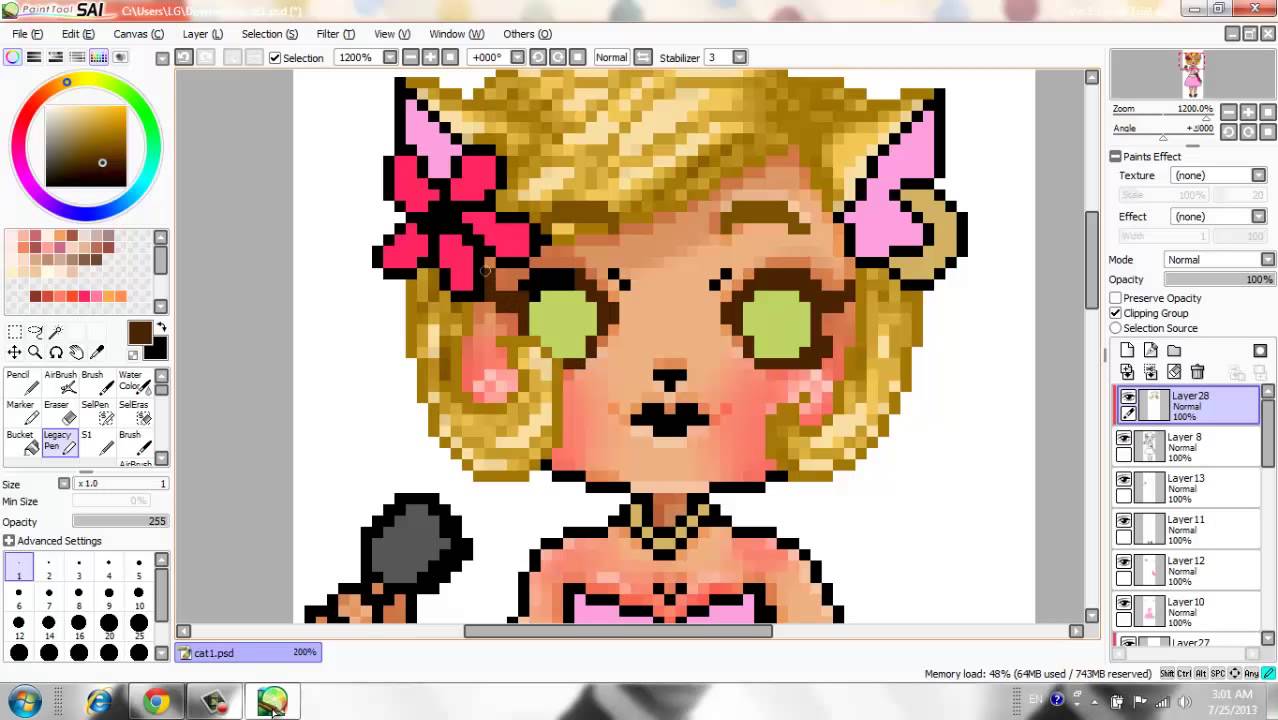Image resolution: width=1278 pixels, height=720 pixels.
Task: Adjust the brush Opacity slider
Action: click(x=119, y=521)
